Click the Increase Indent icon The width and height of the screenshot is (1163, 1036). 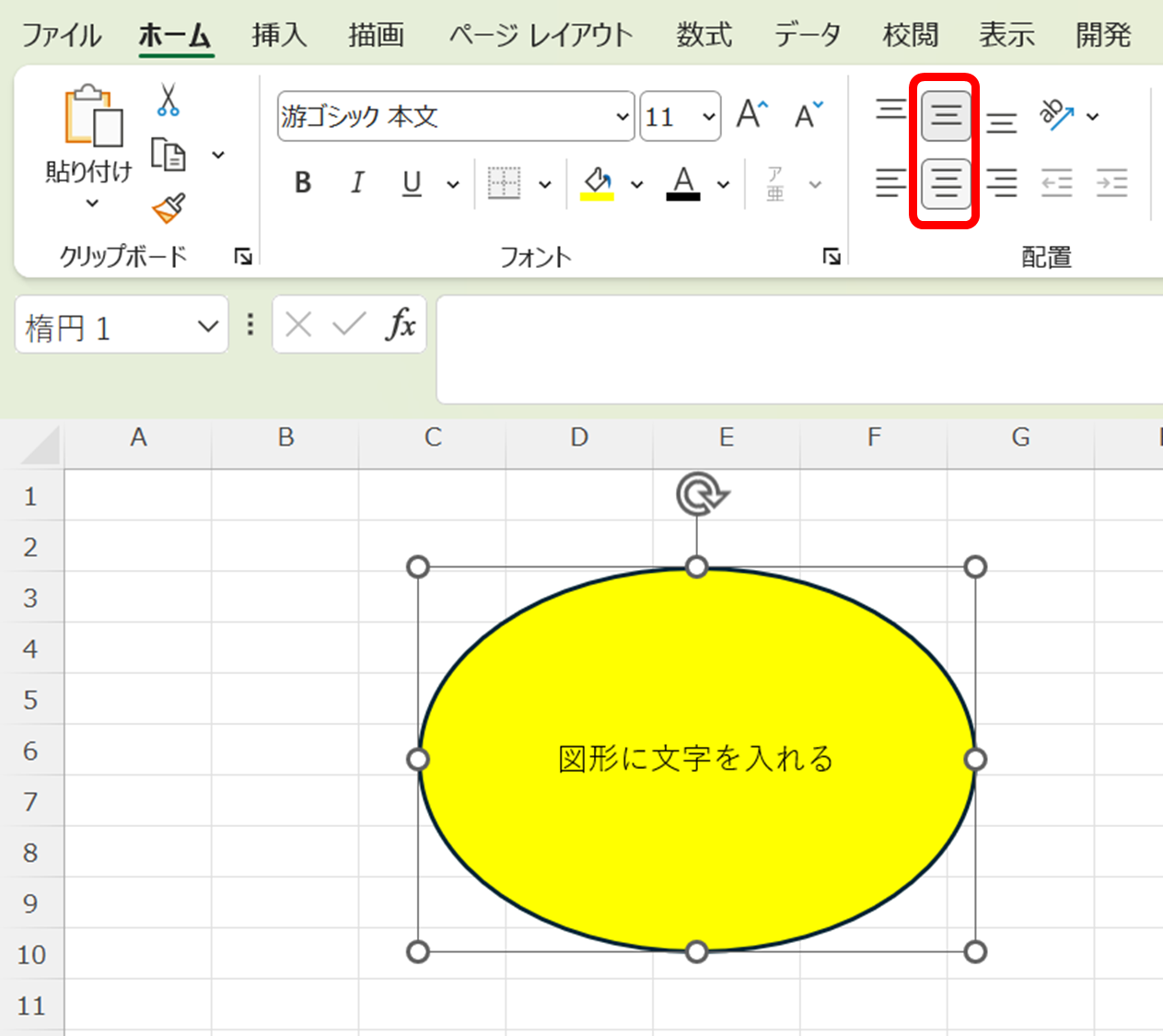(x=1112, y=183)
